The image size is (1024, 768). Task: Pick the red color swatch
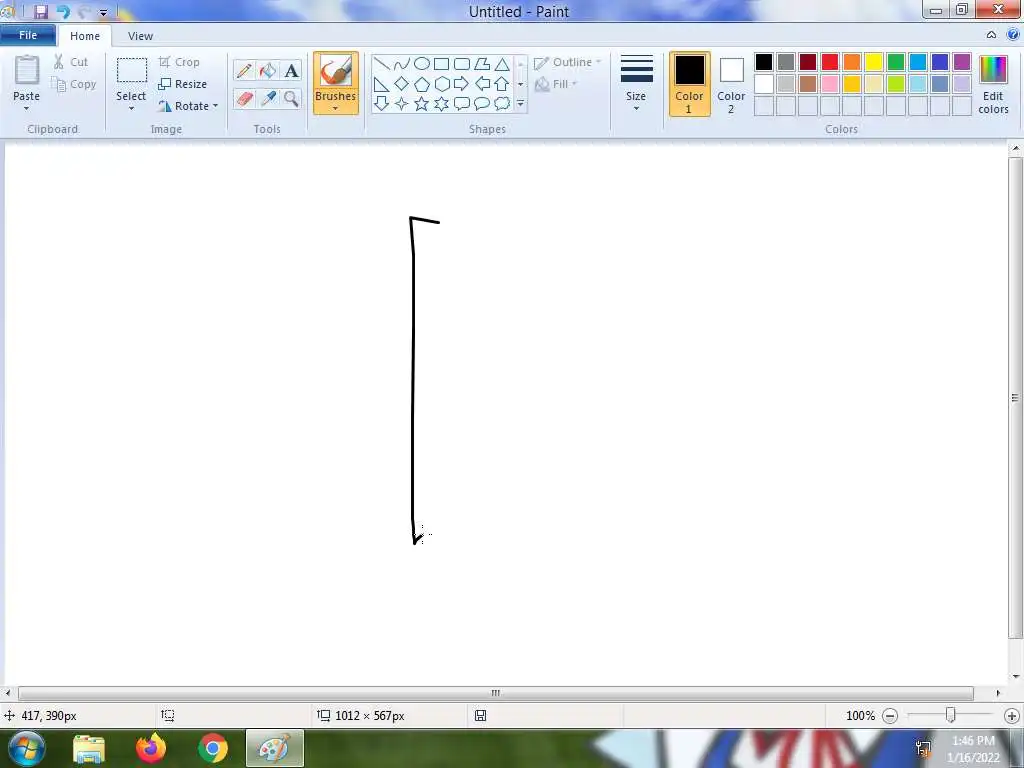(830, 62)
